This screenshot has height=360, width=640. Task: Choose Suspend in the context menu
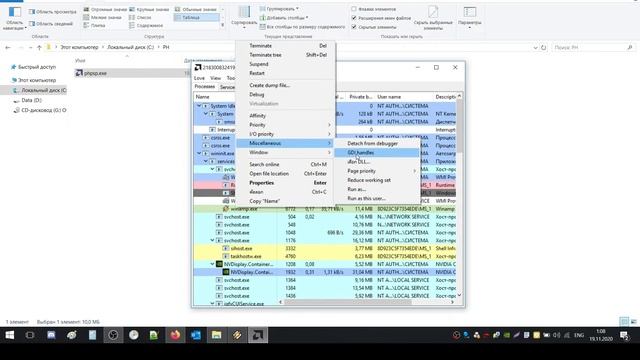pyautogui.click(x=286, y=64)
